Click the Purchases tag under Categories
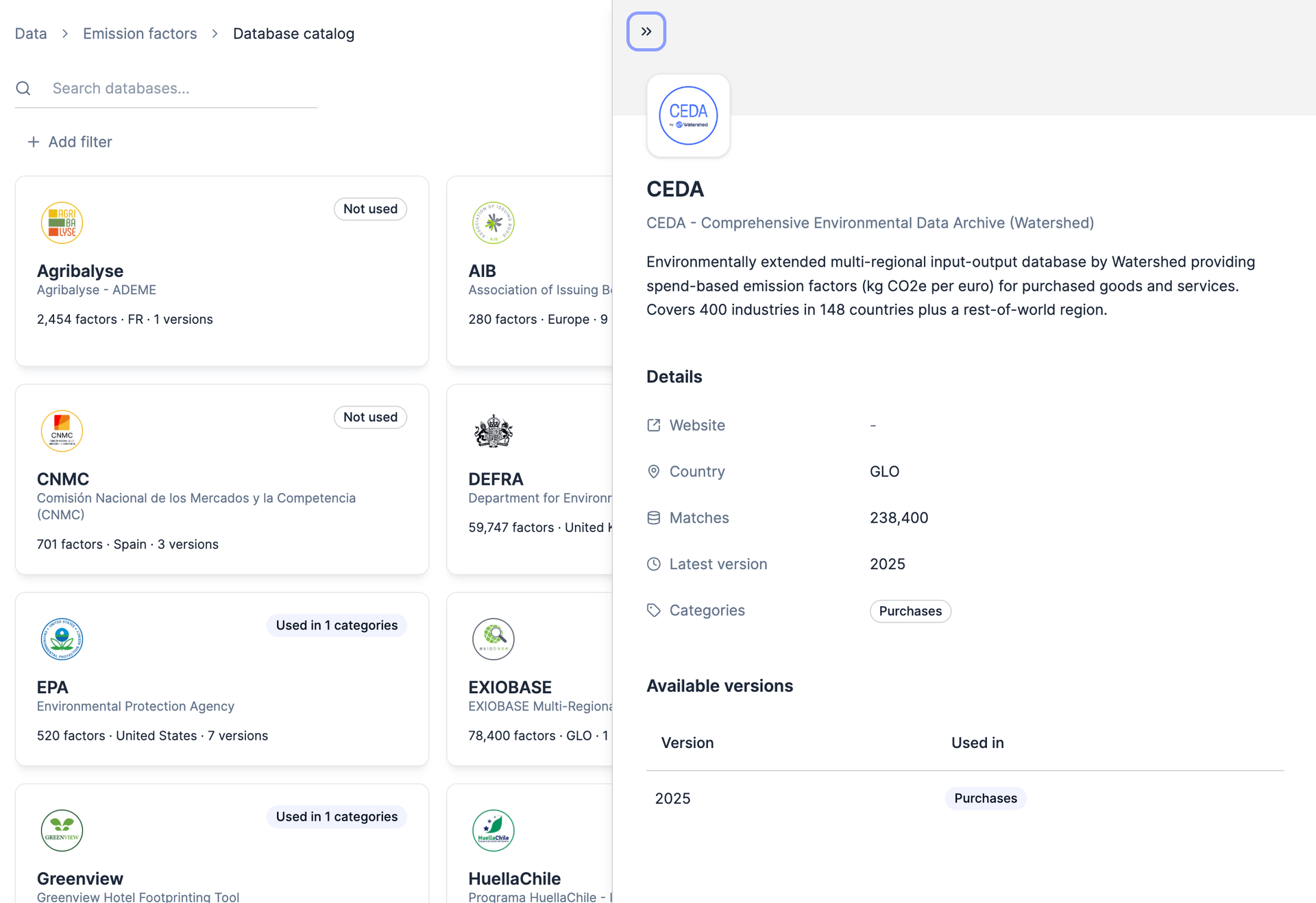 pyautogui.click(x=910, y=611)
